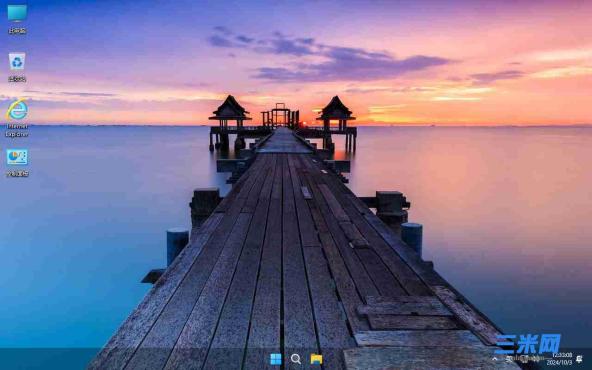592x370 pixels.
Task: Expand the hidden tray icons chevron
Action: (495, 359)
